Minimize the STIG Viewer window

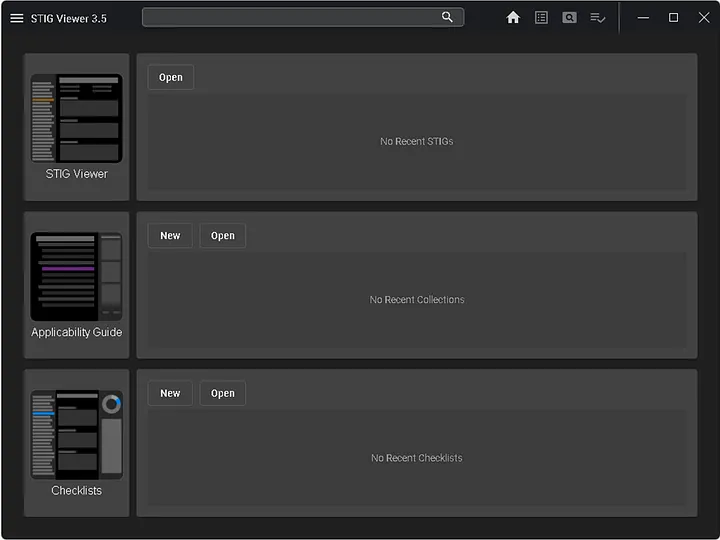(x=643, y=18)
